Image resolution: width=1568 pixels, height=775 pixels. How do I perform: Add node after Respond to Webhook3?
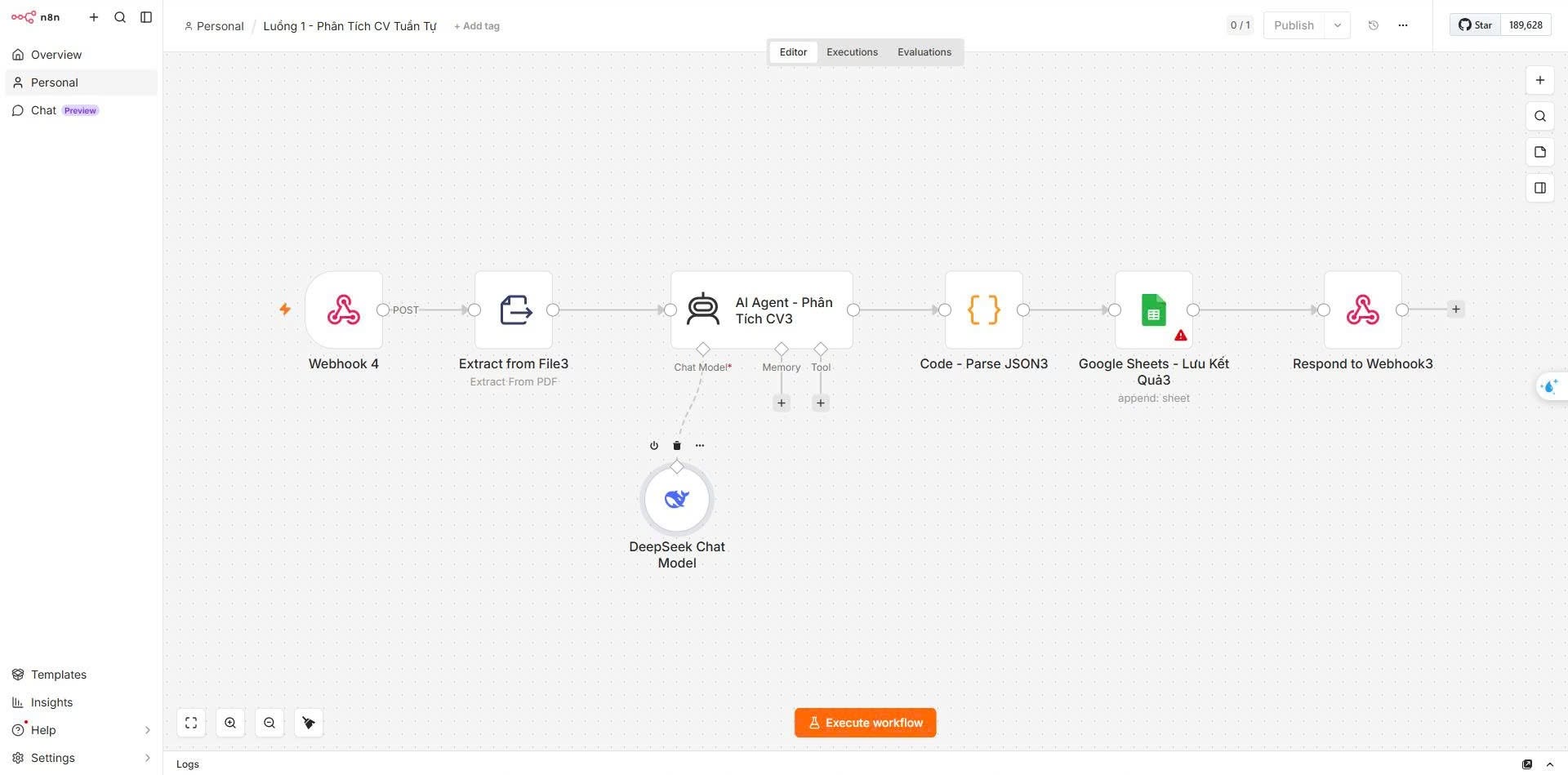tap(1456, 310)
